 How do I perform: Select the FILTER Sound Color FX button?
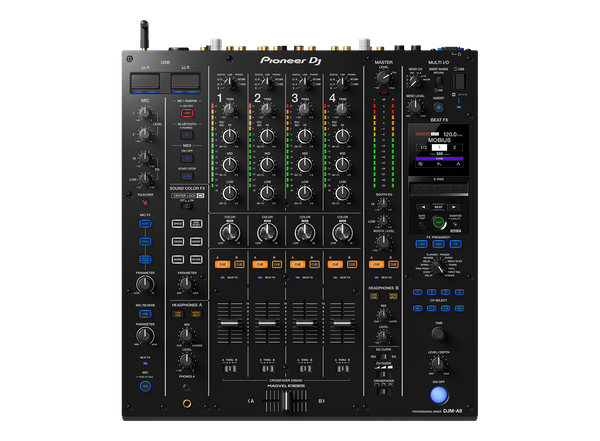point(196,260)
